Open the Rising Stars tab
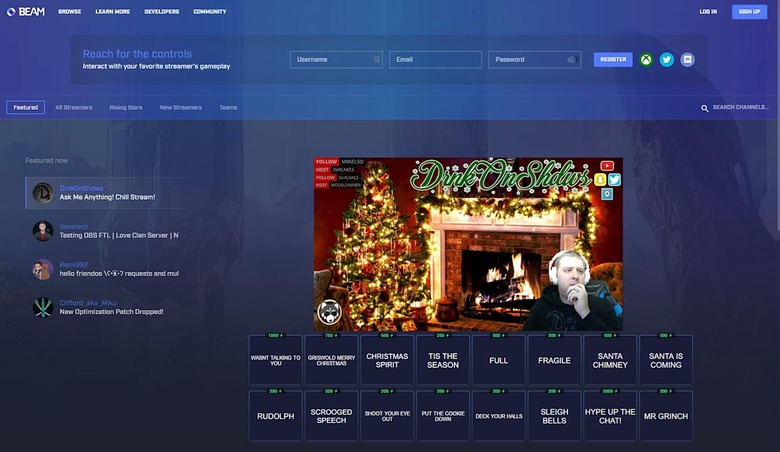The width and height of the screenshot is (780, 452). [x=126, y=107]
